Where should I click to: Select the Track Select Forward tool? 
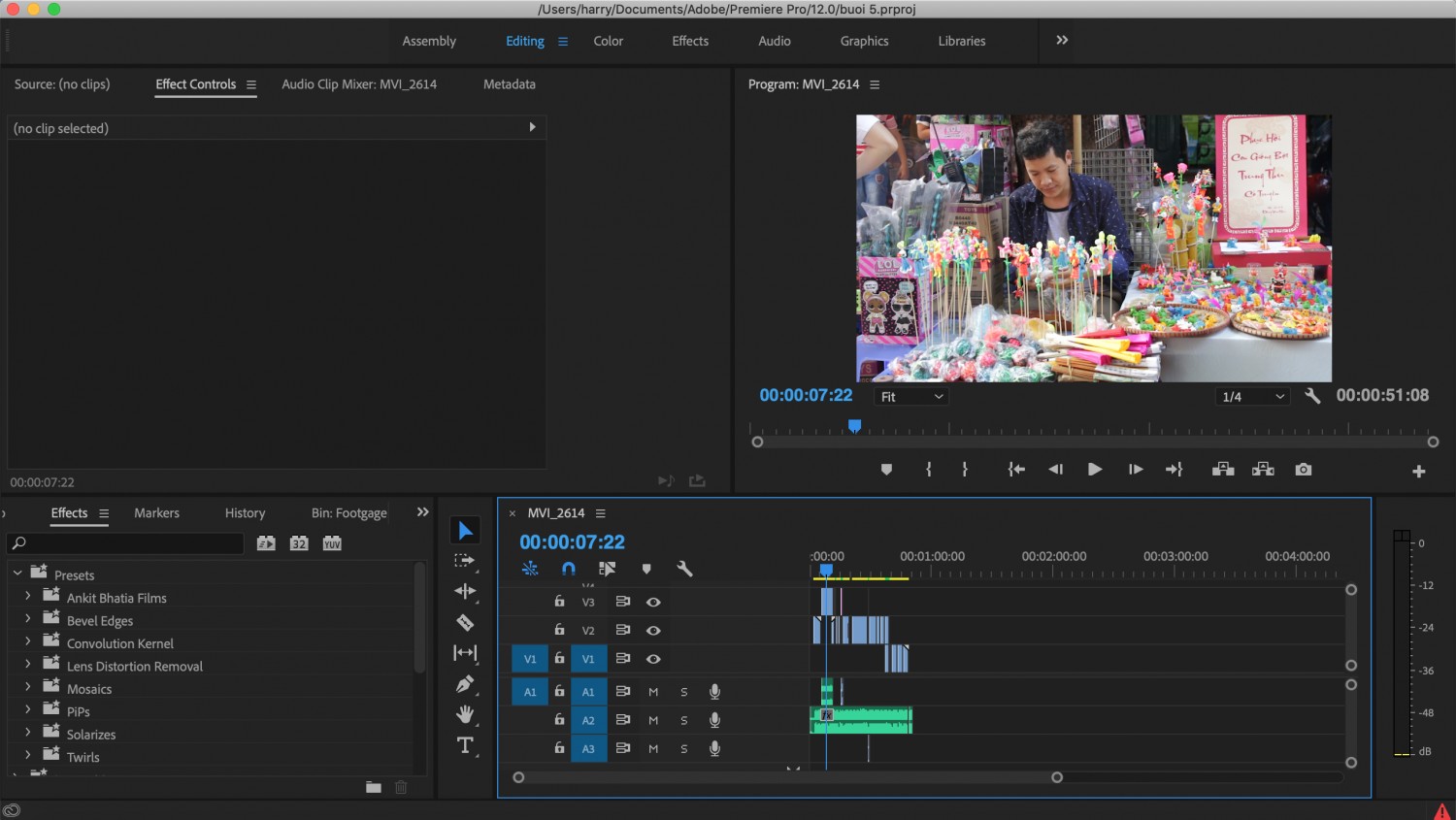(x=465, y=561)
